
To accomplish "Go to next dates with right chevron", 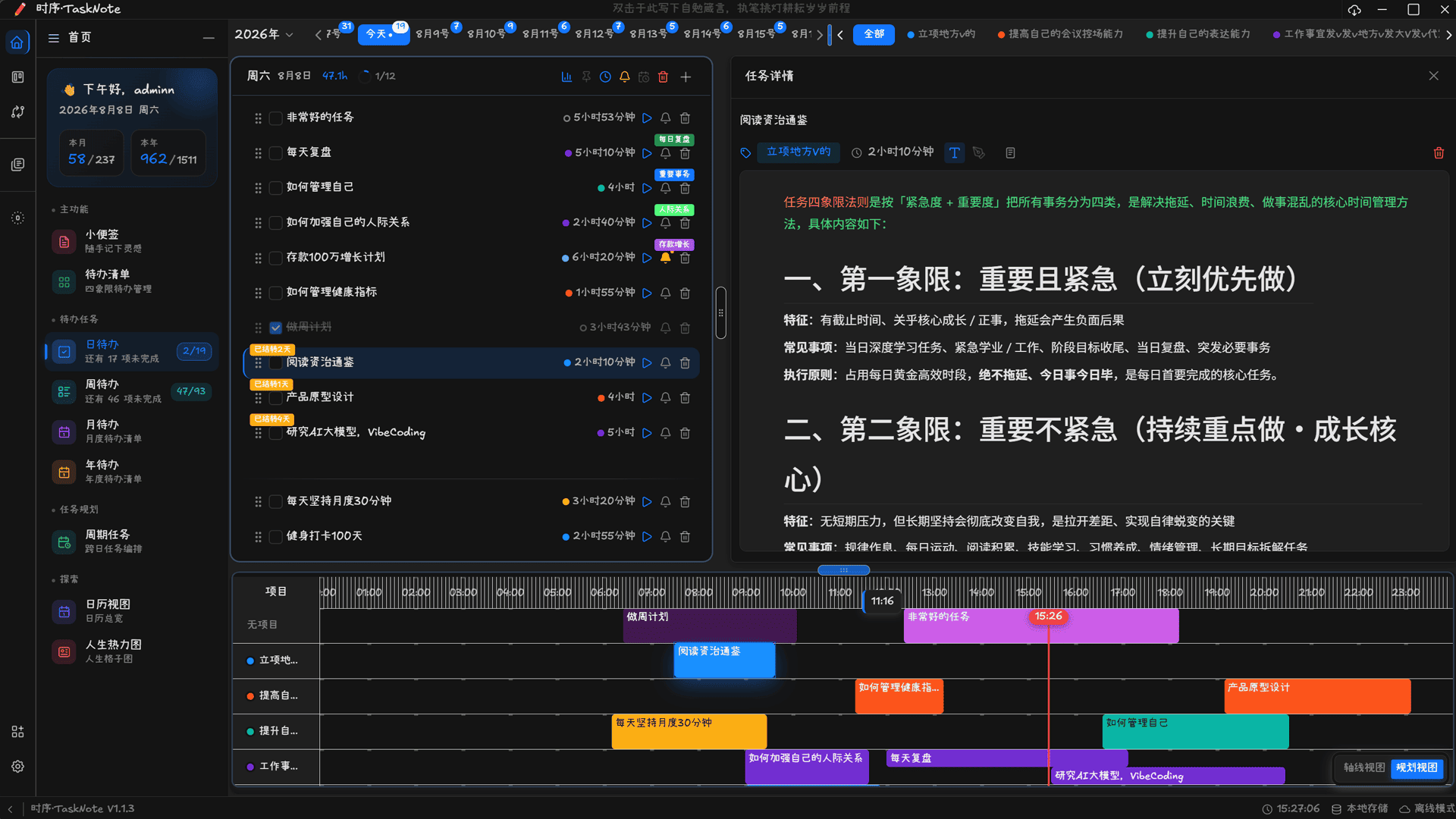I will [x=820, y=35].
